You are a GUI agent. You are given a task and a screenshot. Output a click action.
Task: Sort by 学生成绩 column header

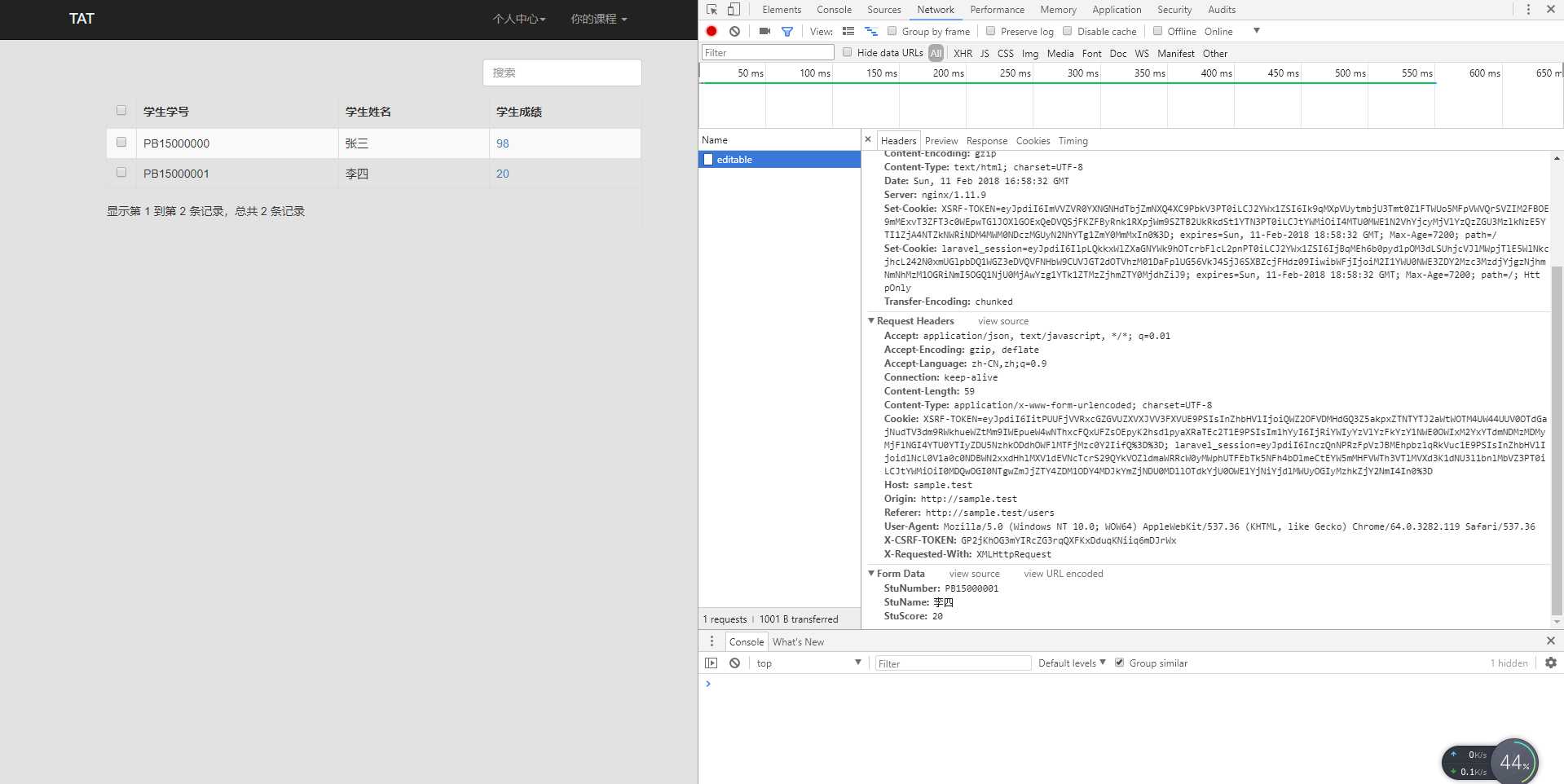pos(519,112)
